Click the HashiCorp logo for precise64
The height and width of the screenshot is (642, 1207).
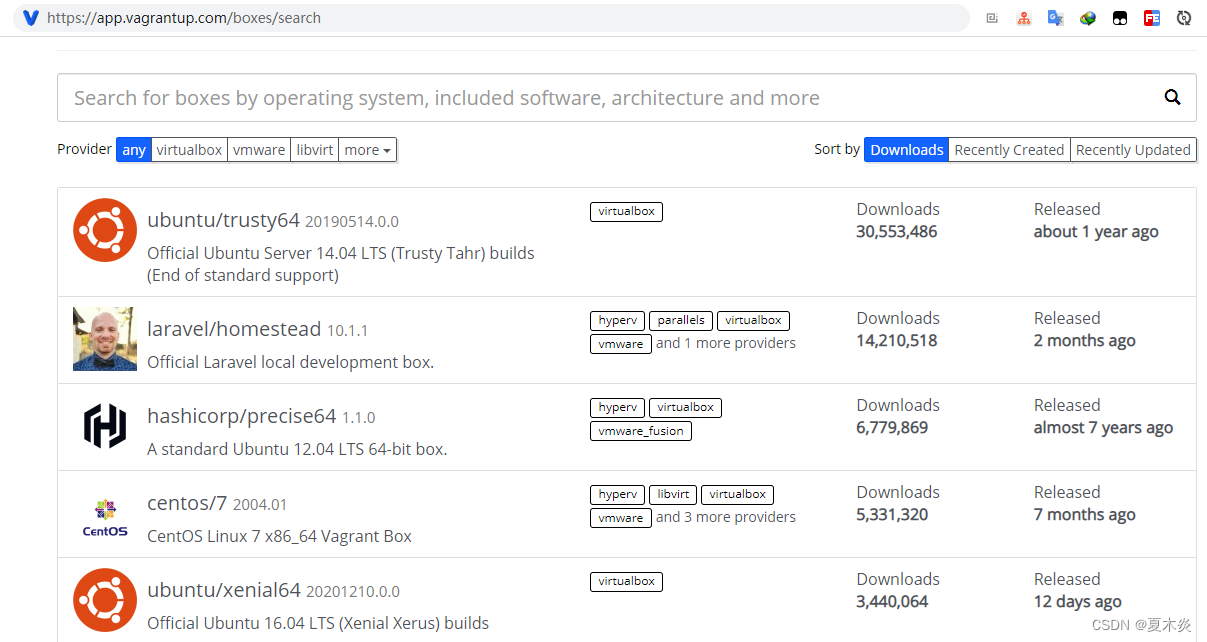[x=104, y=426]
